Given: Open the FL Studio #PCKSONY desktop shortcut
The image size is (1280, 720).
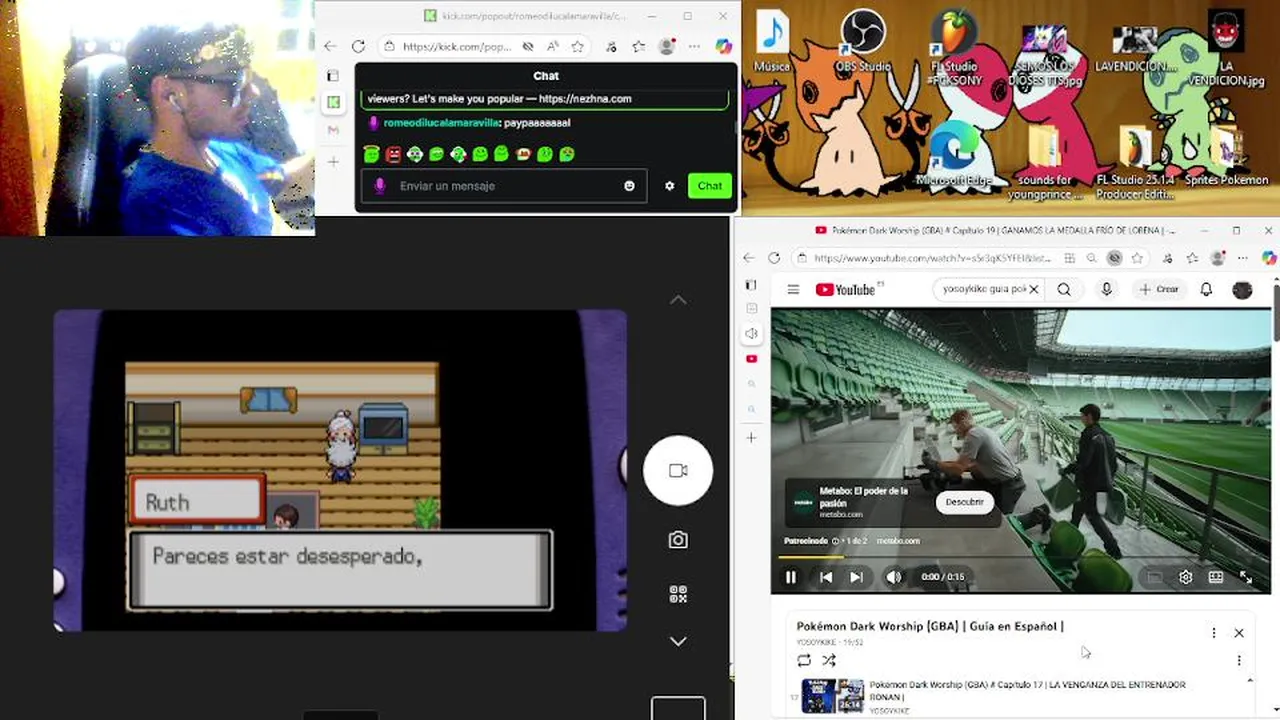Looking at the screenshot, I should pos(953,48).
